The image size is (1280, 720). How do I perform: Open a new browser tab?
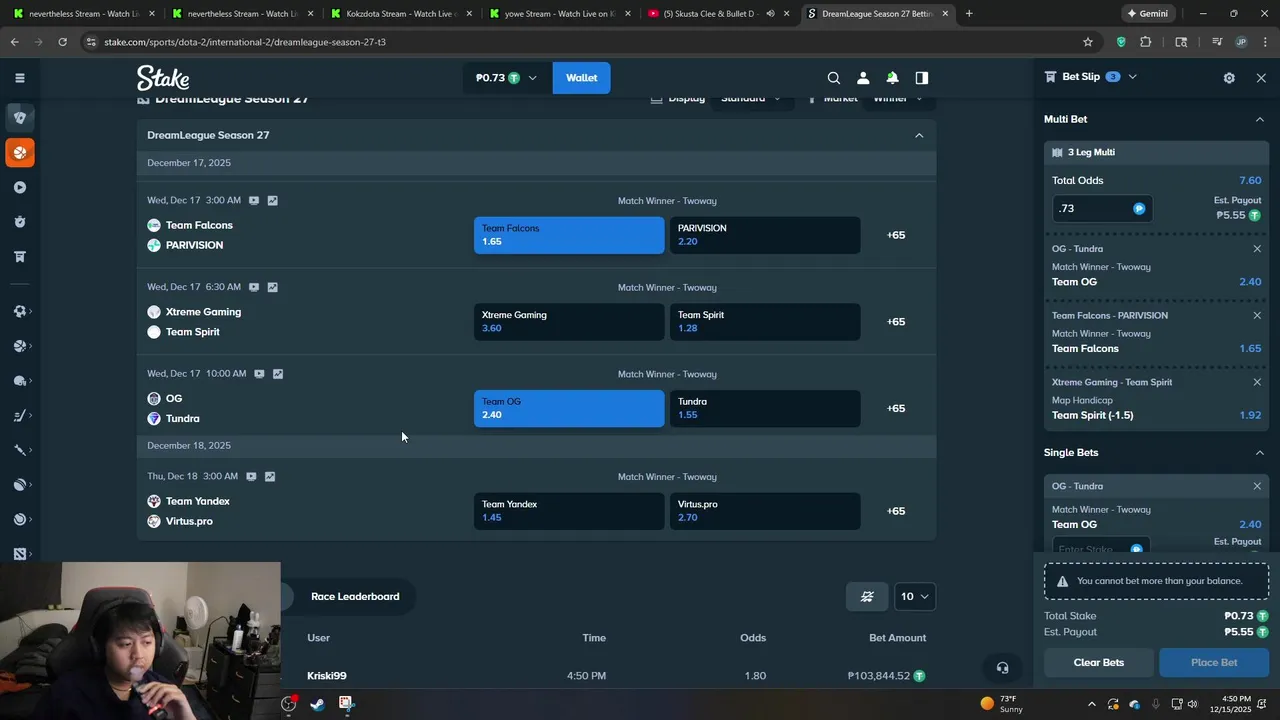[x=969, y=14]
